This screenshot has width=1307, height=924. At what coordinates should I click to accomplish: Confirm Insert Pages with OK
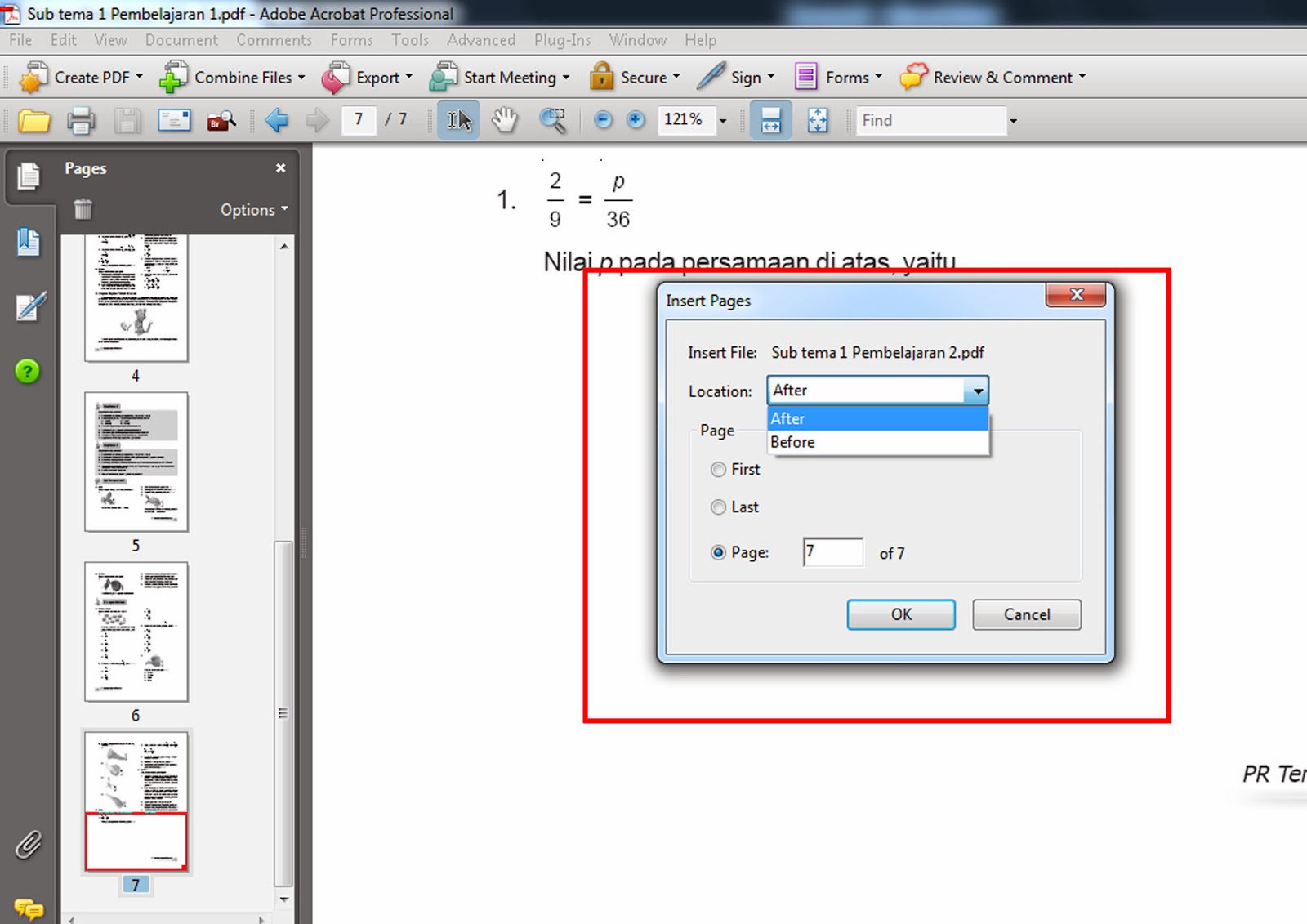click(x=901, y=614)
